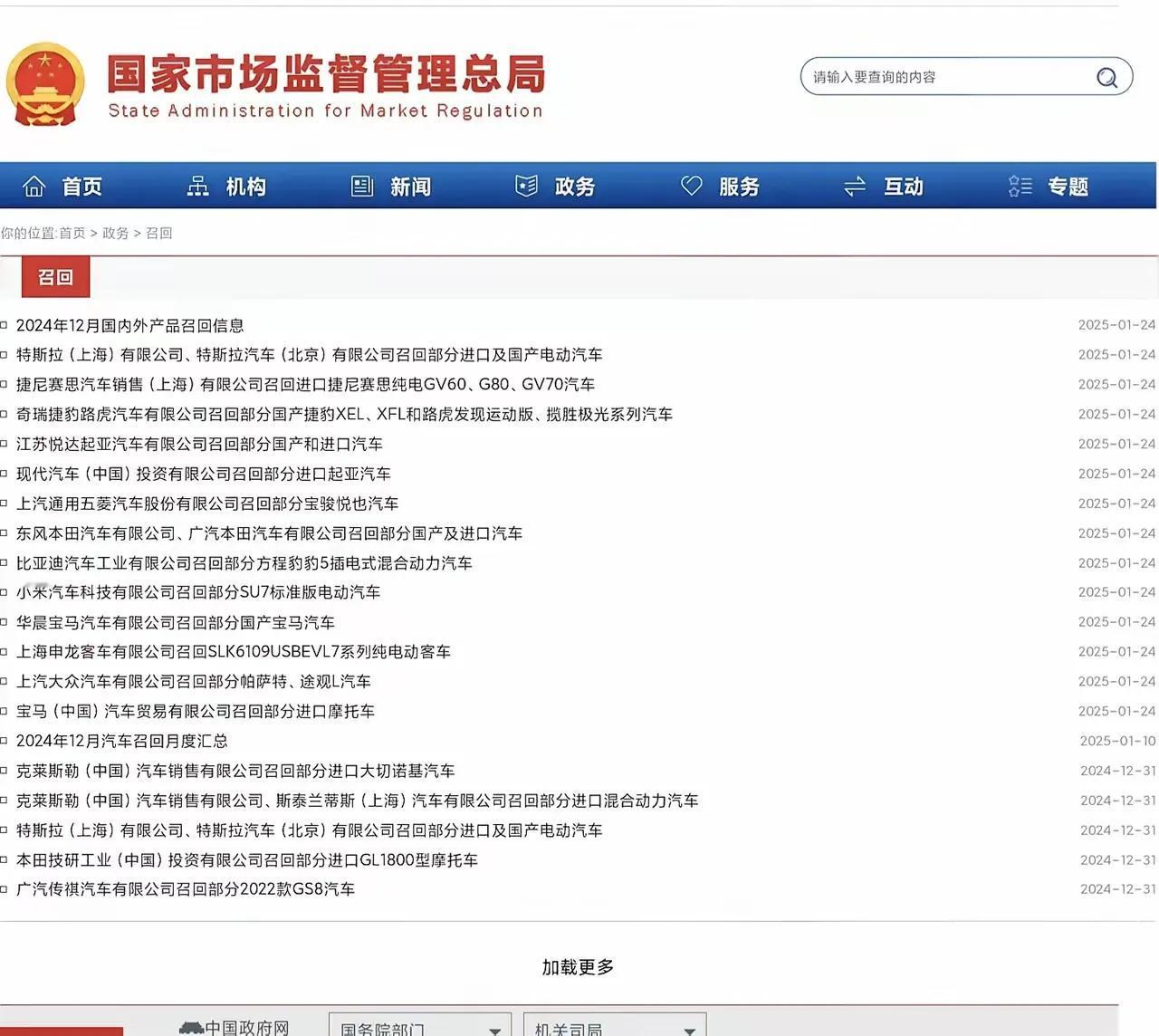Open the 克莱斯勒 大切诺基 recall notice
Screen dimensions: 1159x1036
click(235, 771)
